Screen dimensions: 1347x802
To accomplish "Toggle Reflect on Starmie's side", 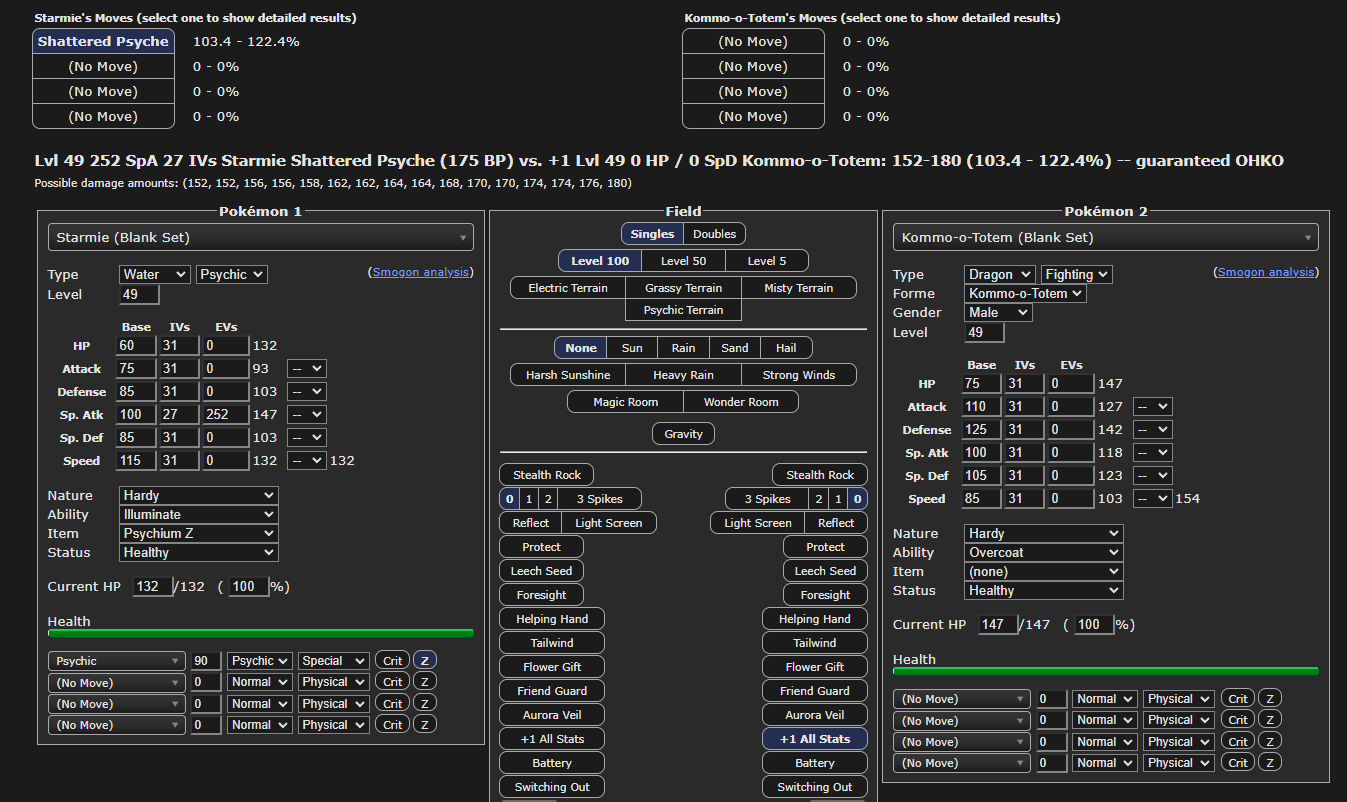I will tap(530, 523).
